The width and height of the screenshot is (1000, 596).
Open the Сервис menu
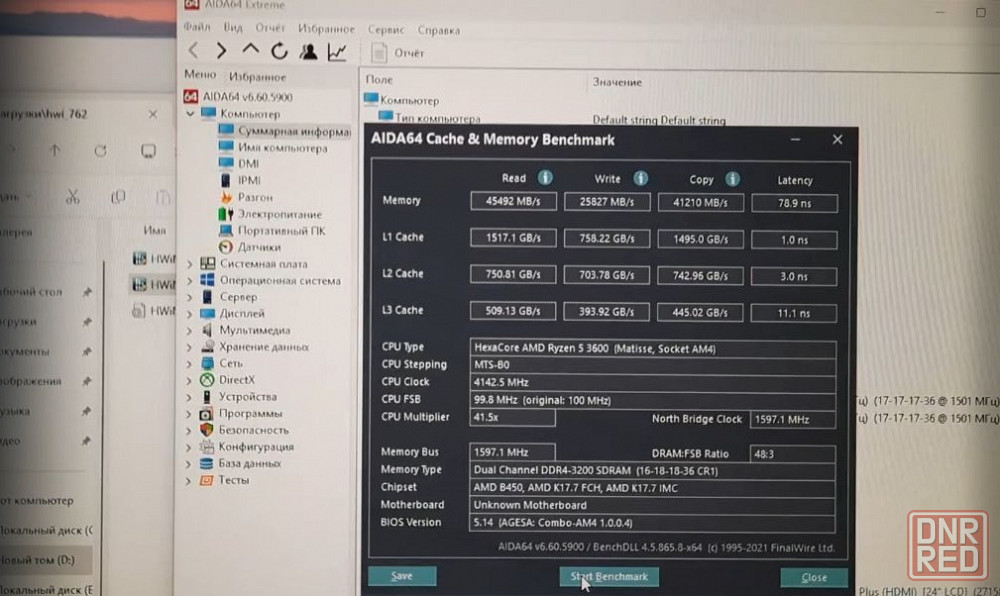pyautogui.click(x=386, y=29)
